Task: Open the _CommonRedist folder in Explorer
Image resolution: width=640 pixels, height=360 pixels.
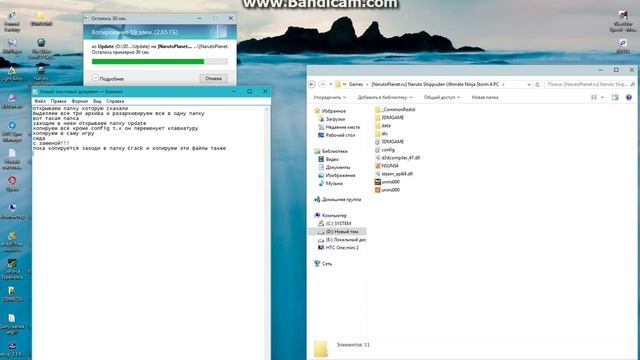Action: point(395,109)
